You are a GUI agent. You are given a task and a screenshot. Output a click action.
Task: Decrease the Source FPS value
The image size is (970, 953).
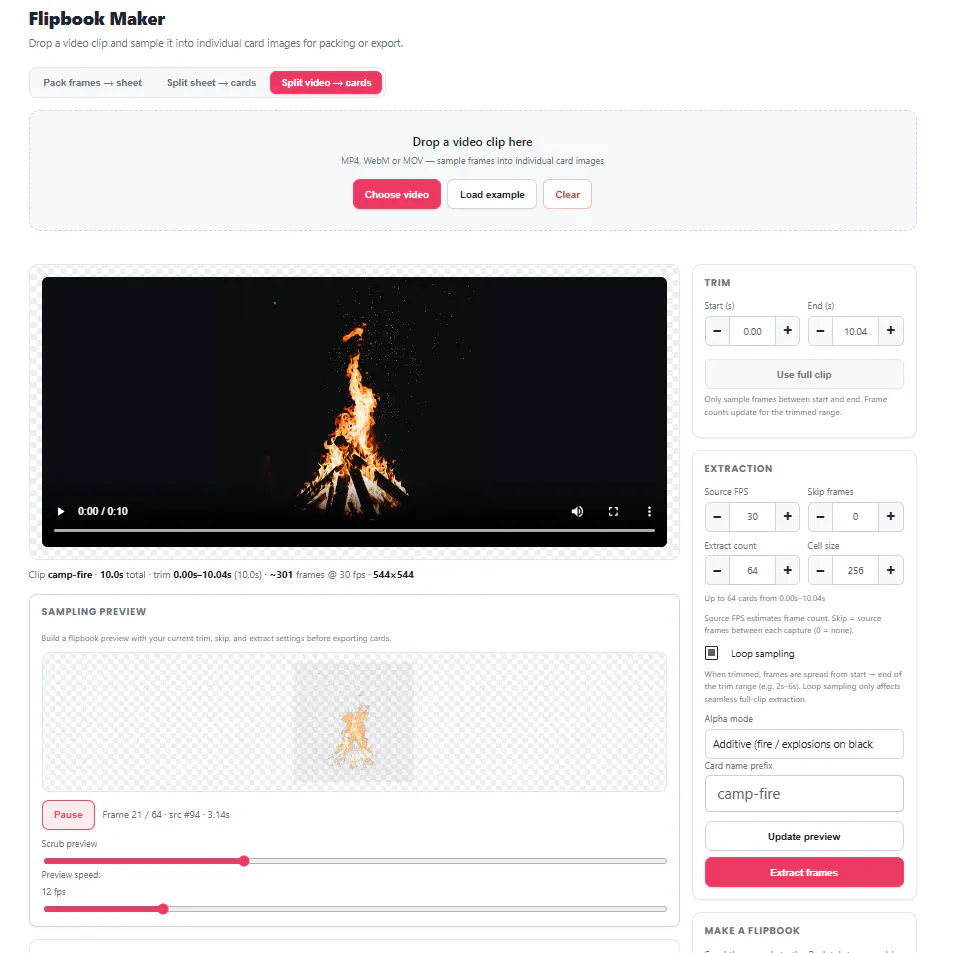(717, 516)
